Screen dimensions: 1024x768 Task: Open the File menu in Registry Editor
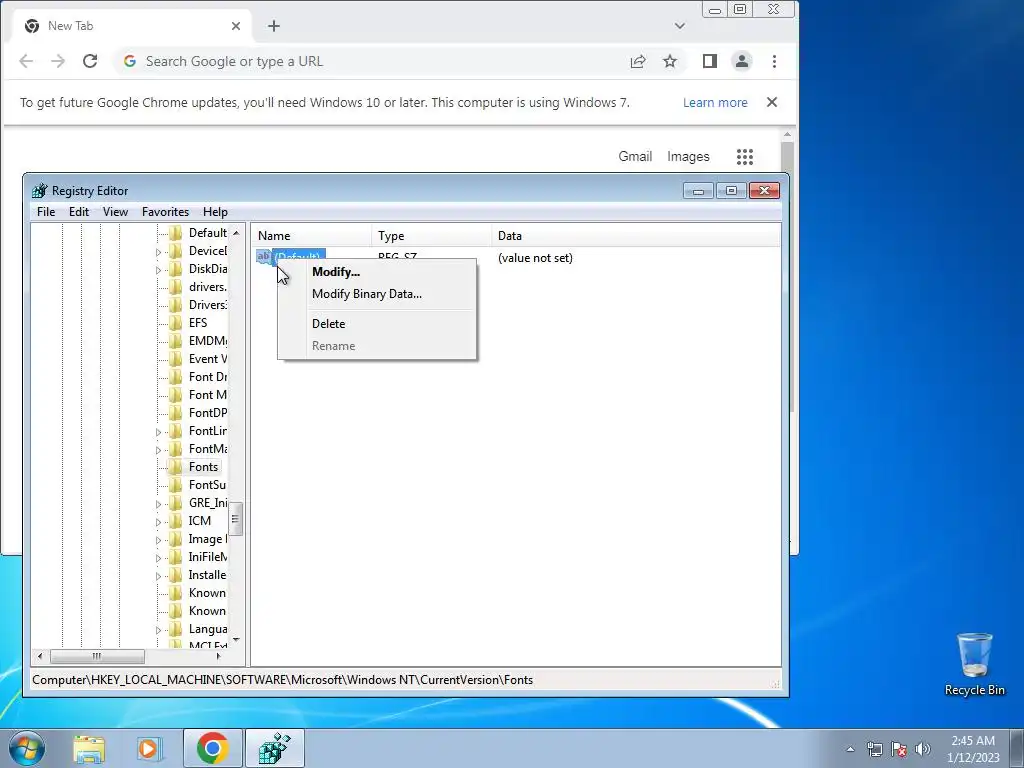click(x=46, y=212)
